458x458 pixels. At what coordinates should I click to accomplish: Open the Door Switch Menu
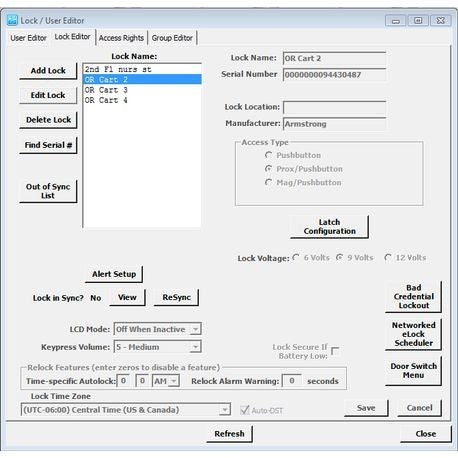(x=413, y=371)
